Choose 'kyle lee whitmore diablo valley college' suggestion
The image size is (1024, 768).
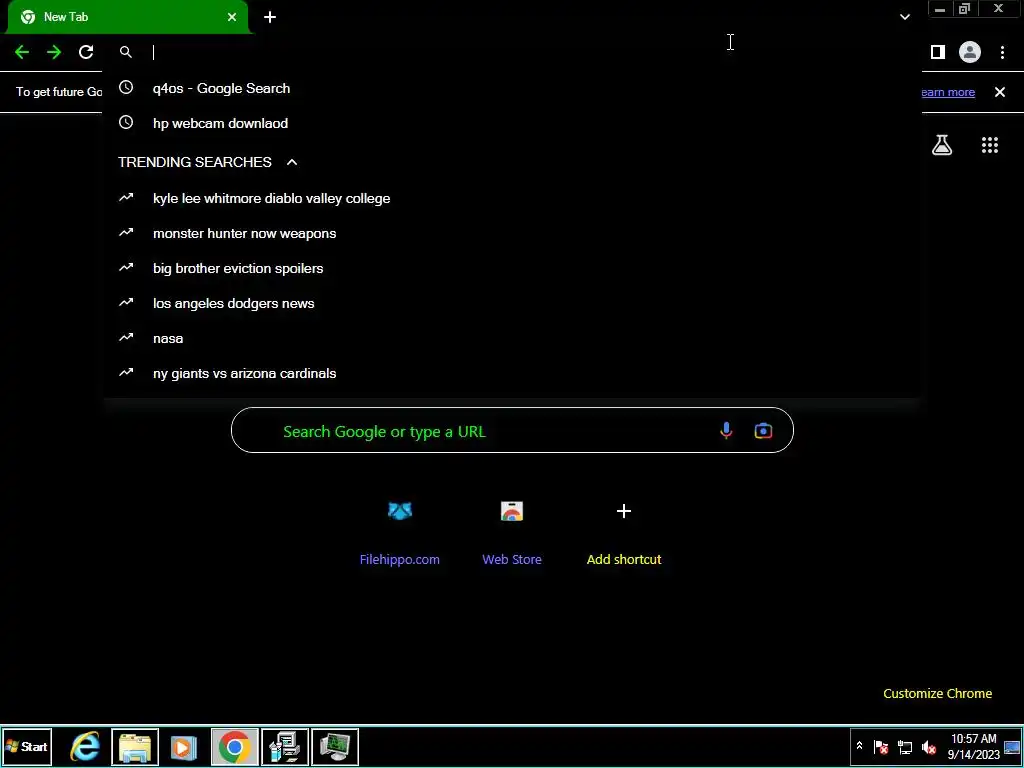click(x=511, y=199)
